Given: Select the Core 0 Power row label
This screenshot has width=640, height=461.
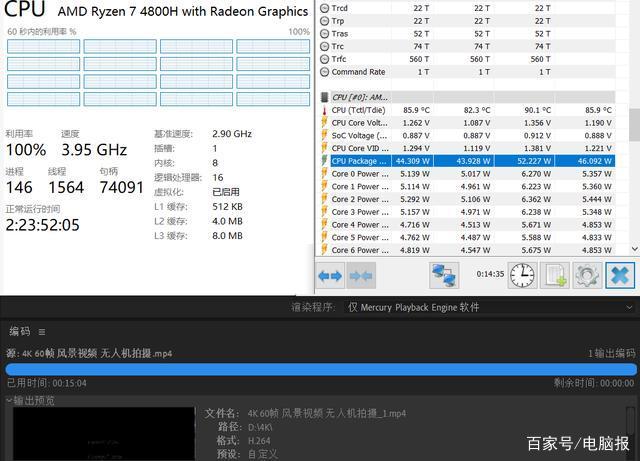Looking at the screenshot, I should coord(360,174).
